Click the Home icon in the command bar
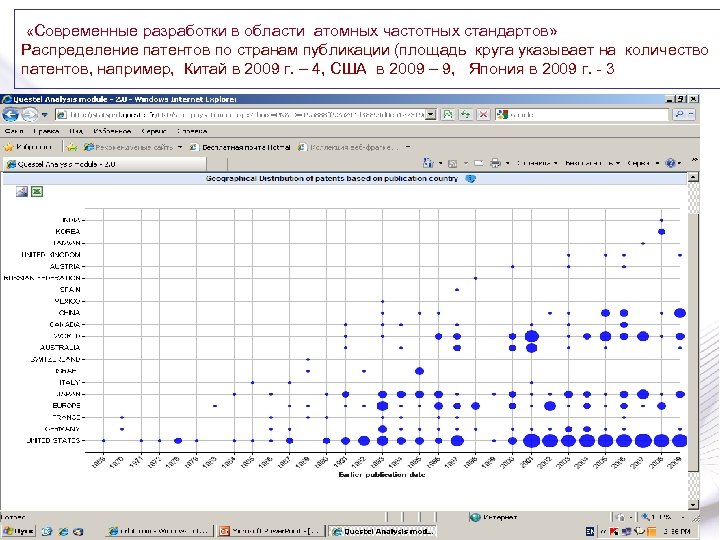Screen dimensions: 720x540 tap(428, 163)
